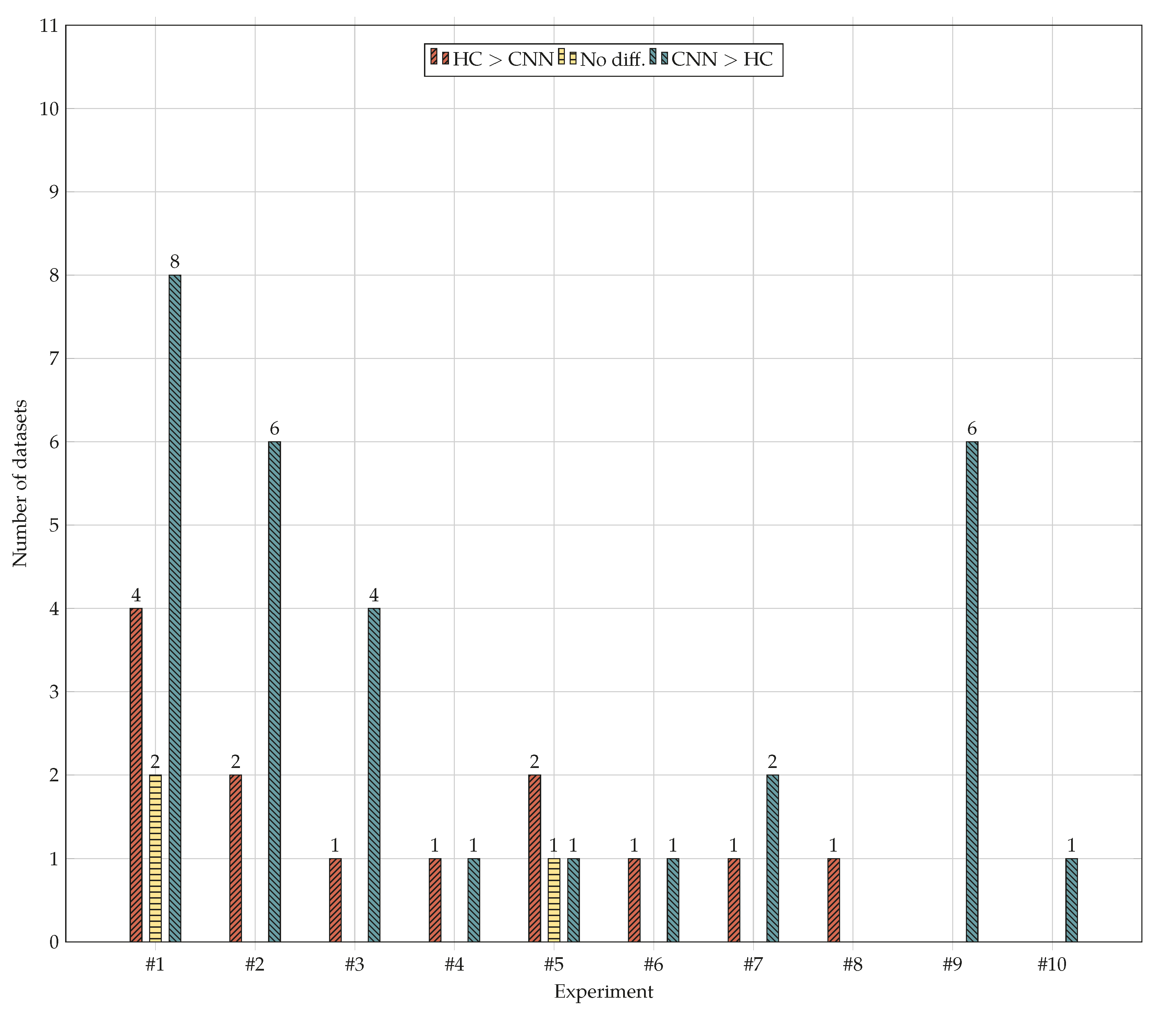Image resolution: width=1176 pixels, height=1010 pixels.
Task: Click the HC > CNN legend swatch
Action: (x=440, y=57)
